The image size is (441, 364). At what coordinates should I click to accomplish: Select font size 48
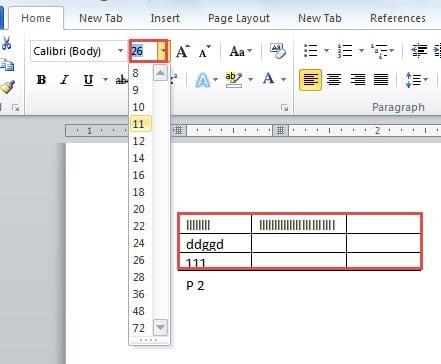pyautogui.click(x=141, y=311)
